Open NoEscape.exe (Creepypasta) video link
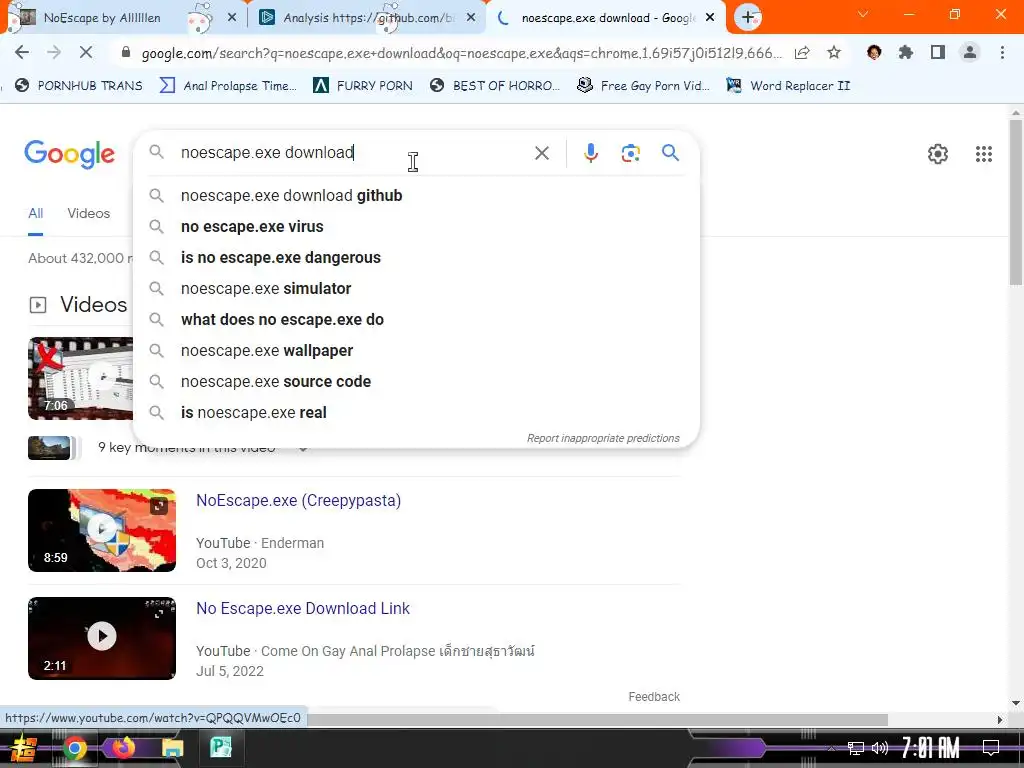Image resolution: width=1024 pixels, height=768 pixels. [x=298, y=500]
